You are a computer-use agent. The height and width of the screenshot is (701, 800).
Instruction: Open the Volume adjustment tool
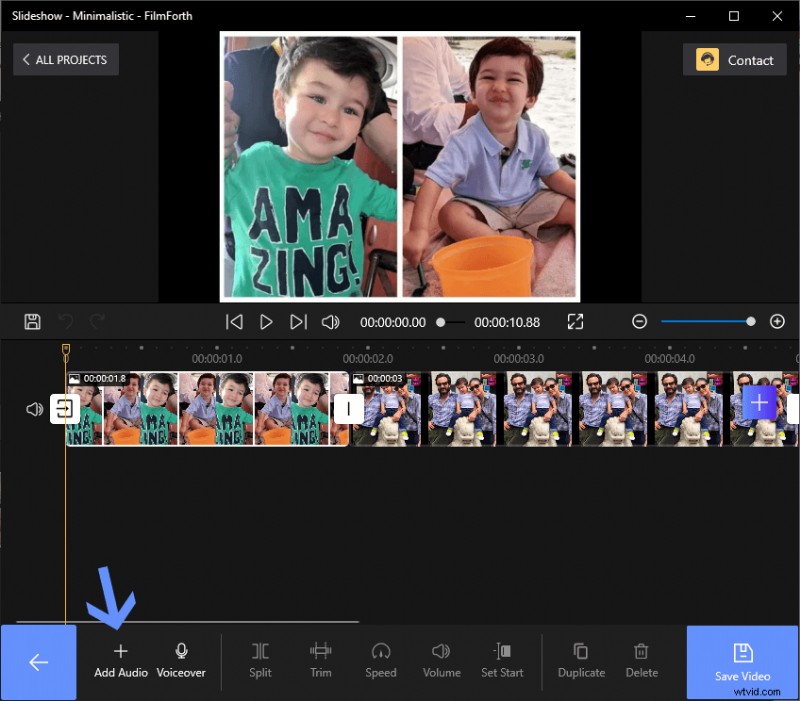click(442, 661)
